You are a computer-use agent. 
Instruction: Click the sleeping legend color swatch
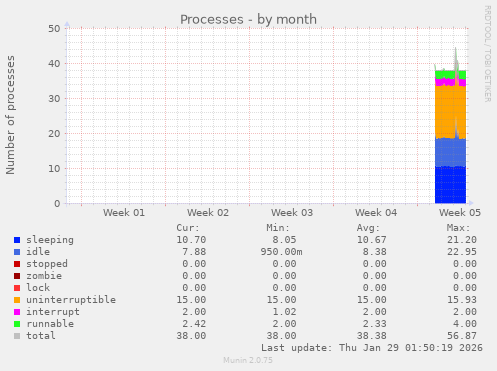[x=17, y=240]
